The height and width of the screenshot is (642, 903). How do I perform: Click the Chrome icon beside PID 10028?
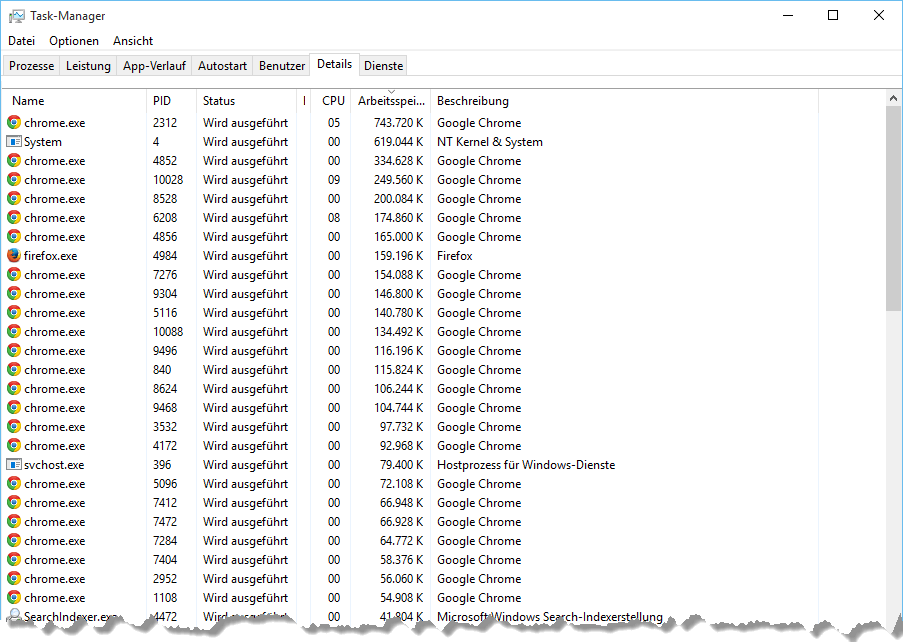pyautogui.click(x=14, y=179)
